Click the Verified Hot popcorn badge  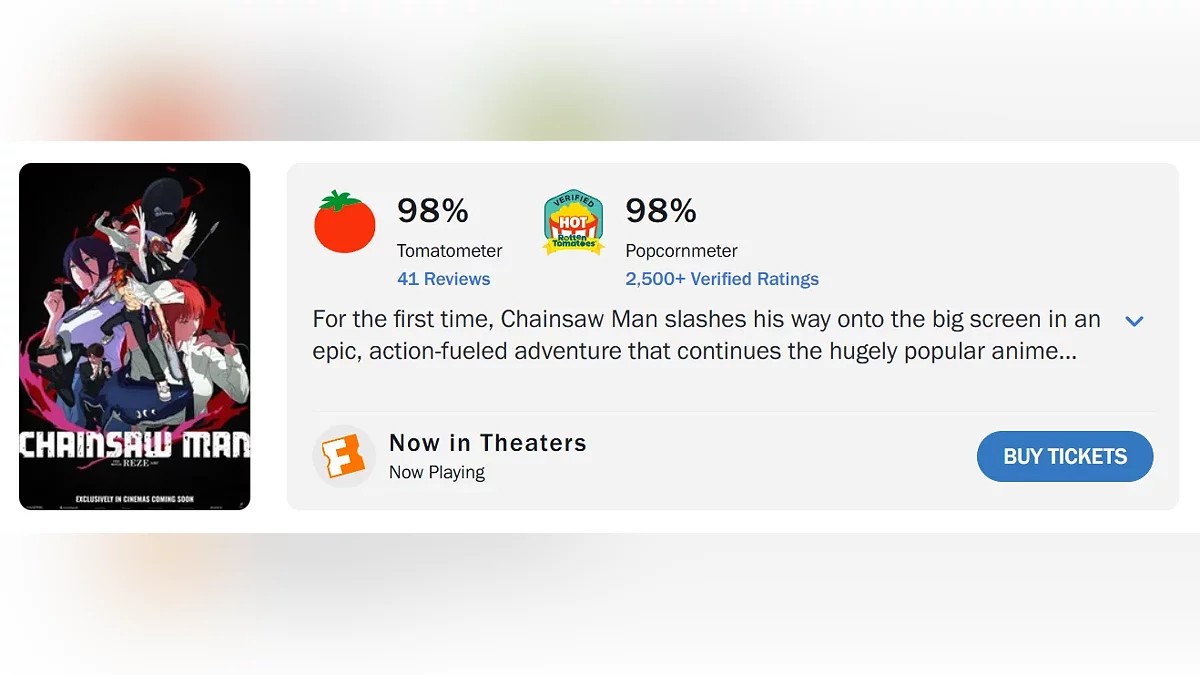[573, 222]
